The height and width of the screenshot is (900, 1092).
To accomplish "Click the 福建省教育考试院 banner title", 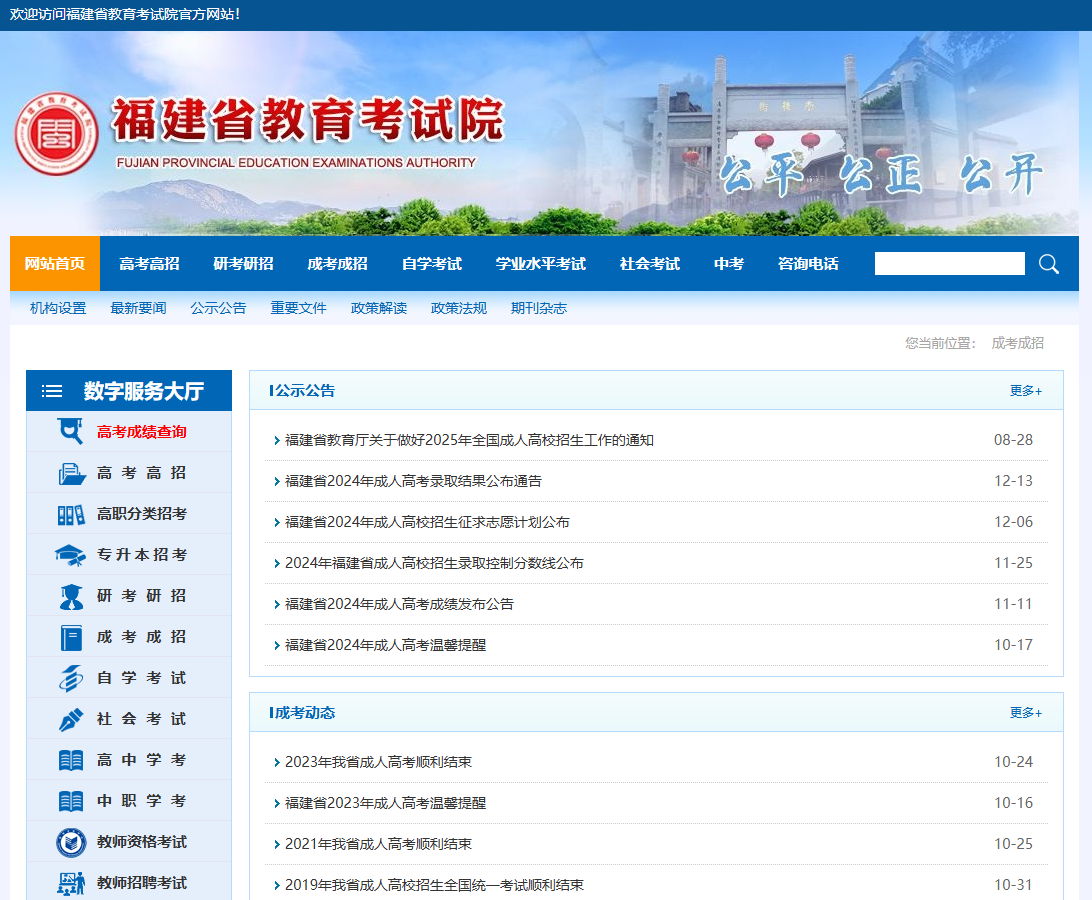I will coord(307,120).
